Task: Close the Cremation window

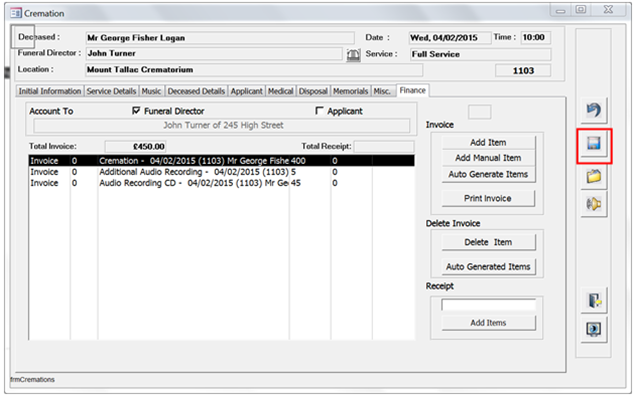Action: click(x=608, y=10)
